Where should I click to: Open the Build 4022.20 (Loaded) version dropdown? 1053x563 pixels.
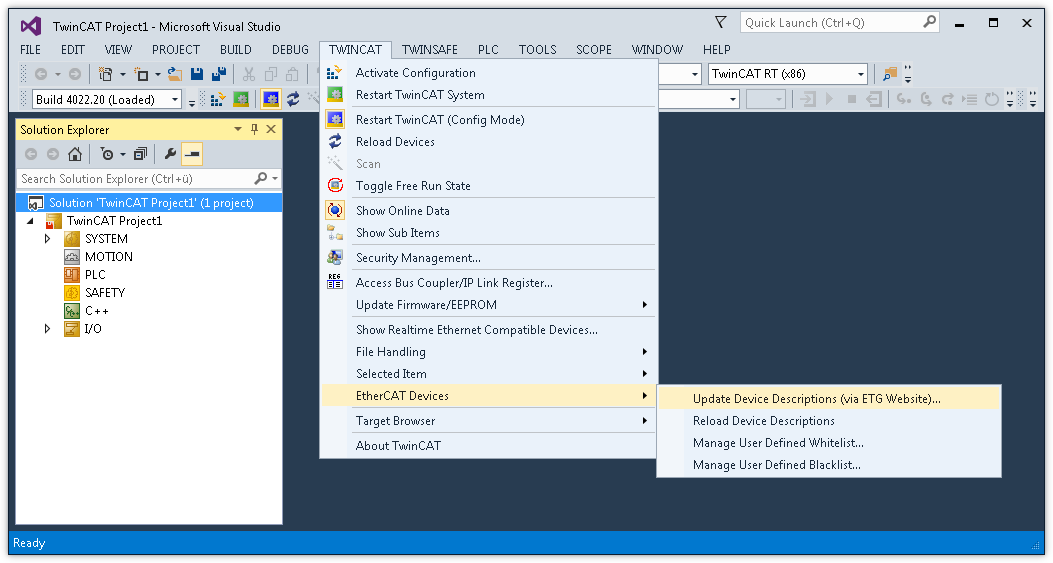(x=175, y=99)
